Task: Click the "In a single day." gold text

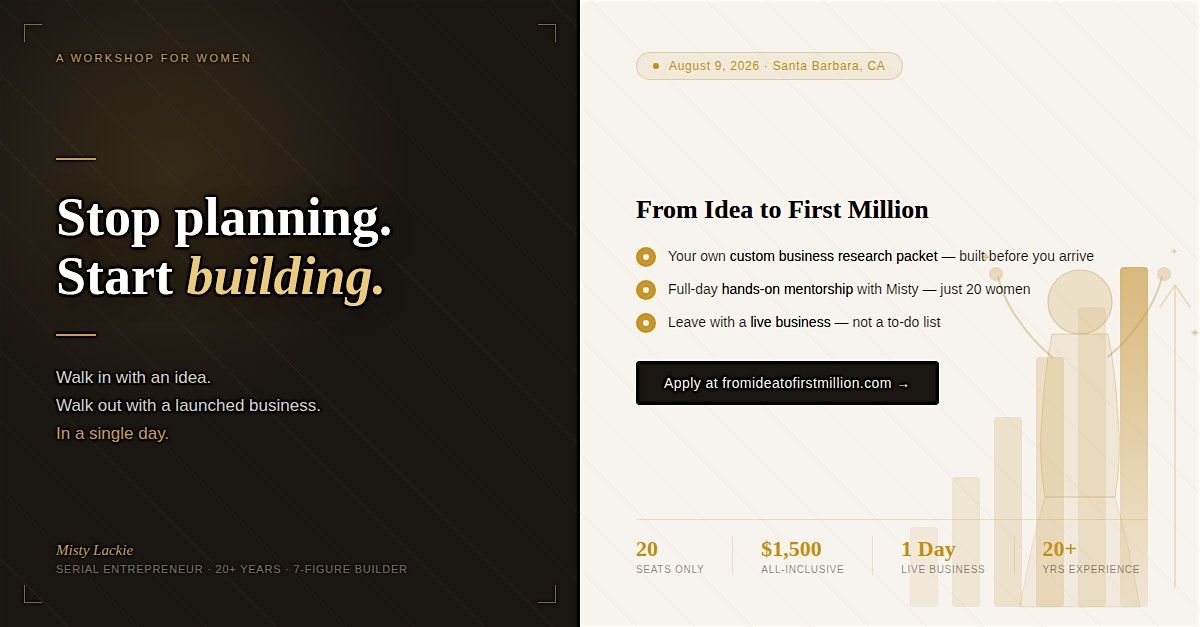Action: pyautogui.click(x=112, y=434)
